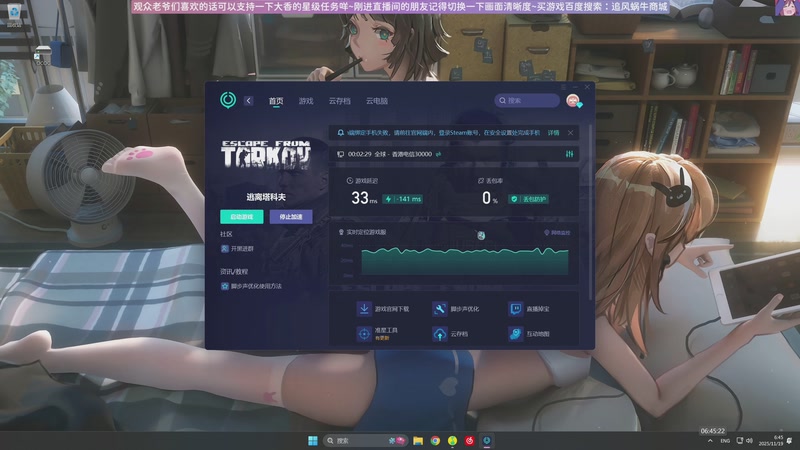
Task: Open the notification bell tray icon
Action: pyautogui.click(x=790, y=441)
